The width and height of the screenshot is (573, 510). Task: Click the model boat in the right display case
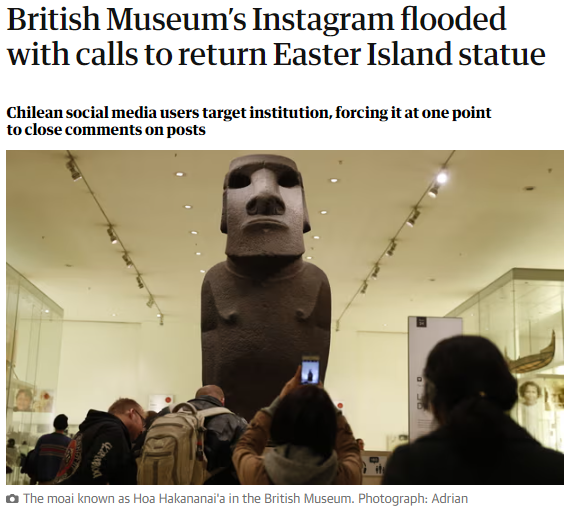click(x=532, y=355)
